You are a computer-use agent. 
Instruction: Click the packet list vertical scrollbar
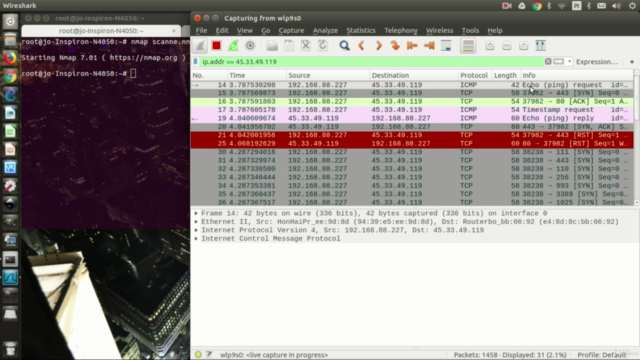tap(636, 137)
